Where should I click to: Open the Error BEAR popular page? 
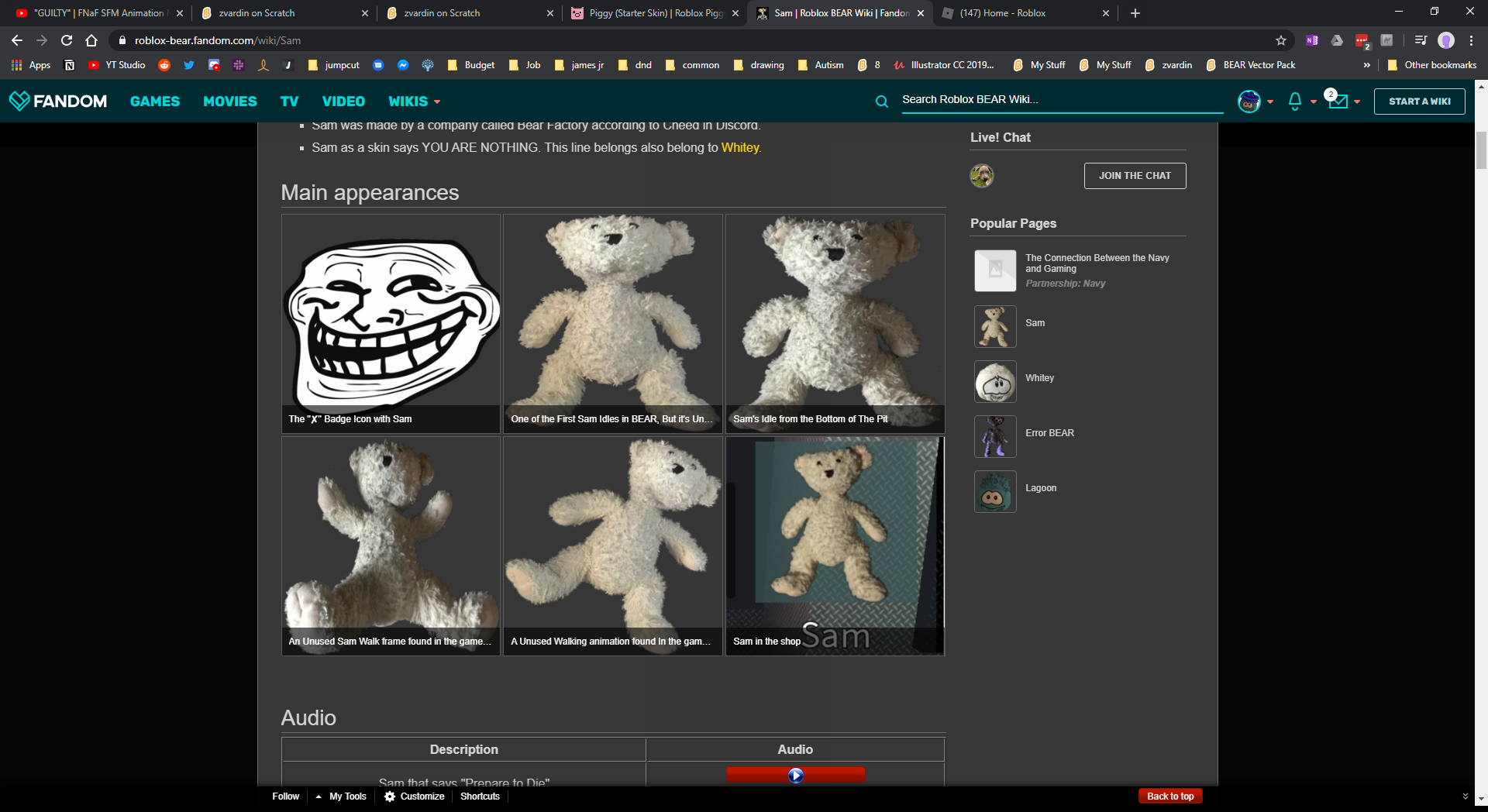click(1049, 433)
